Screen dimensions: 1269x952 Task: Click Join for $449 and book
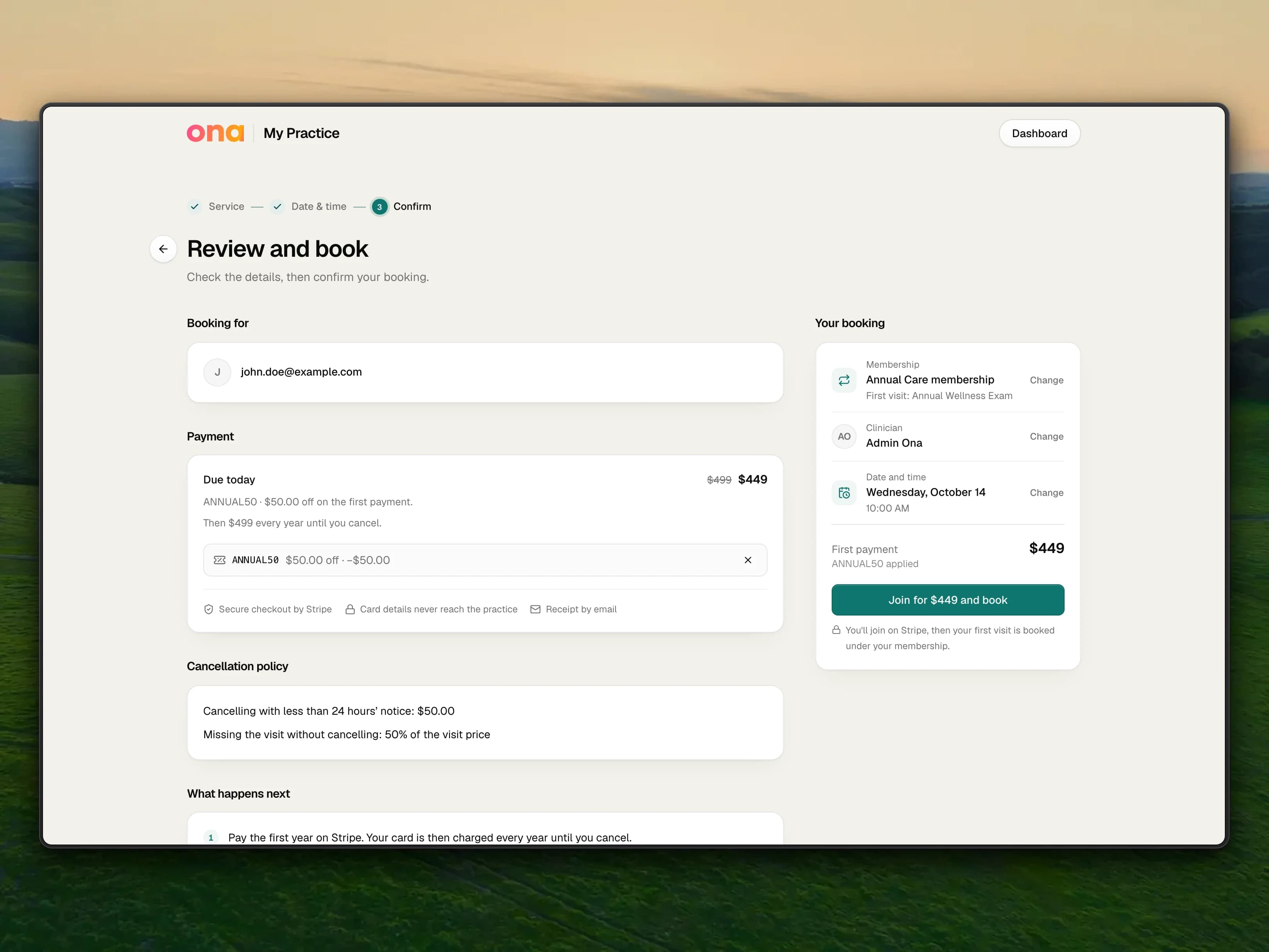pos(948,600)
